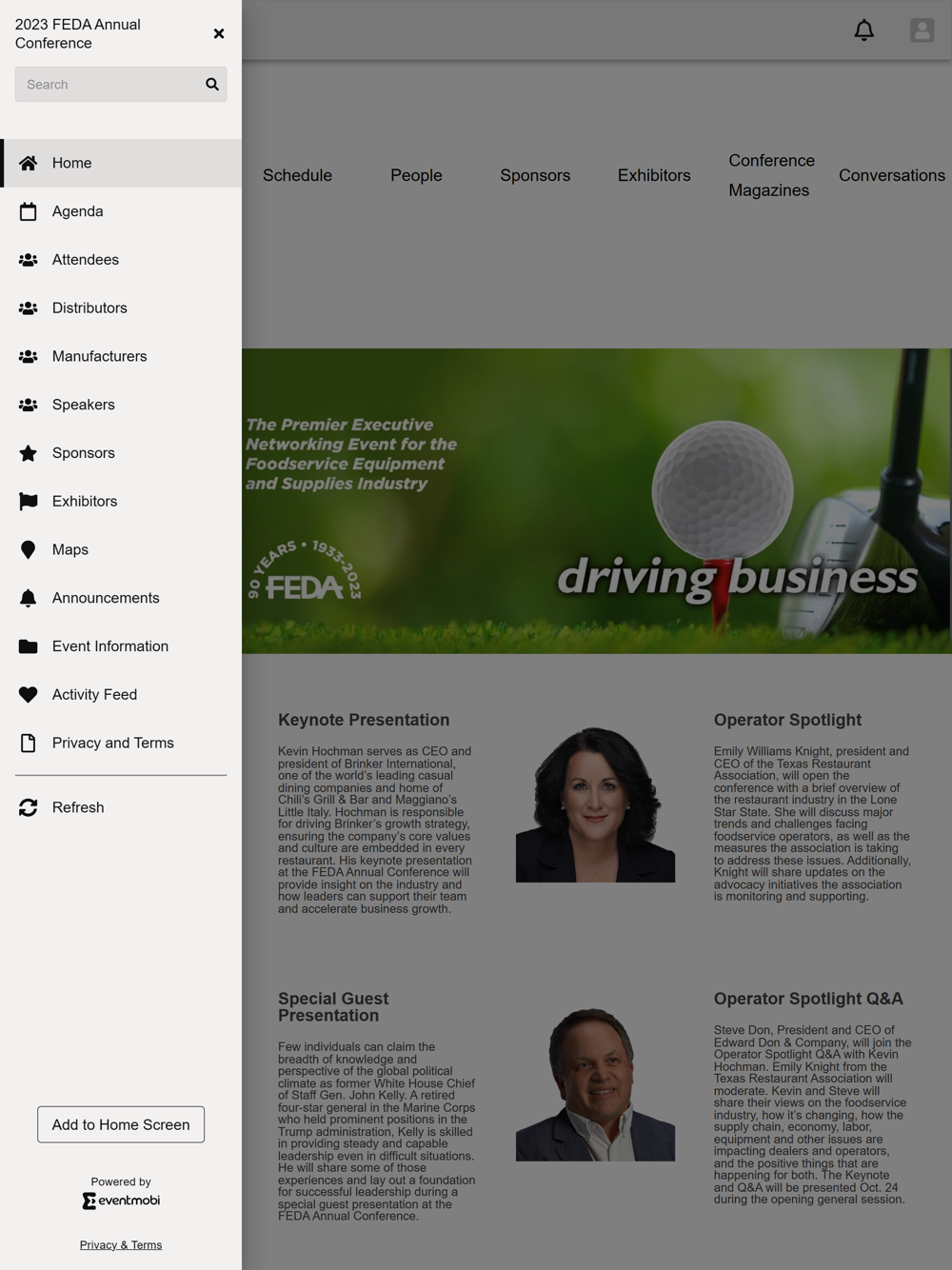Open the Conversations tab
This screenshot has height=1270, width=952.
point(892,175)
